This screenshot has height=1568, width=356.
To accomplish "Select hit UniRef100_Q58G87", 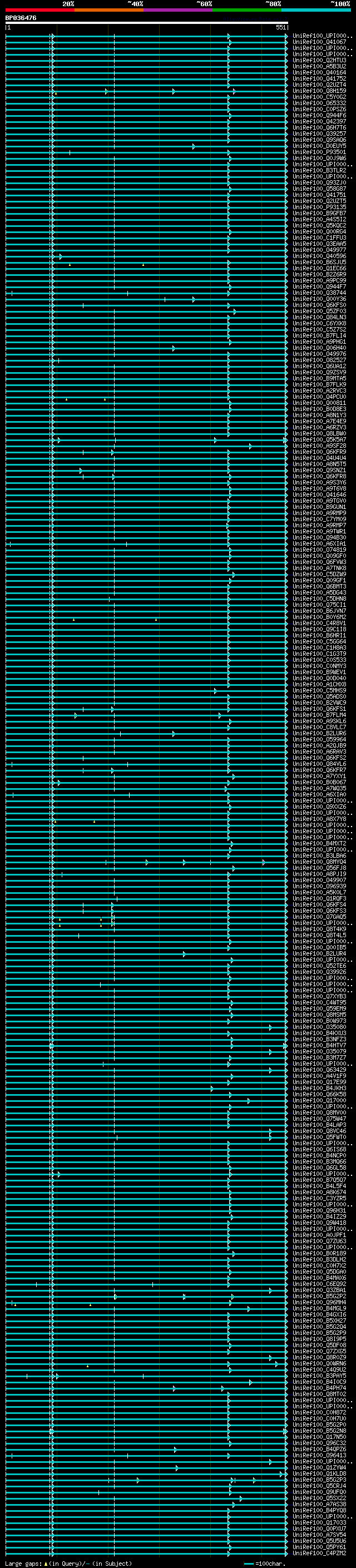I will (x=319, y=189).
